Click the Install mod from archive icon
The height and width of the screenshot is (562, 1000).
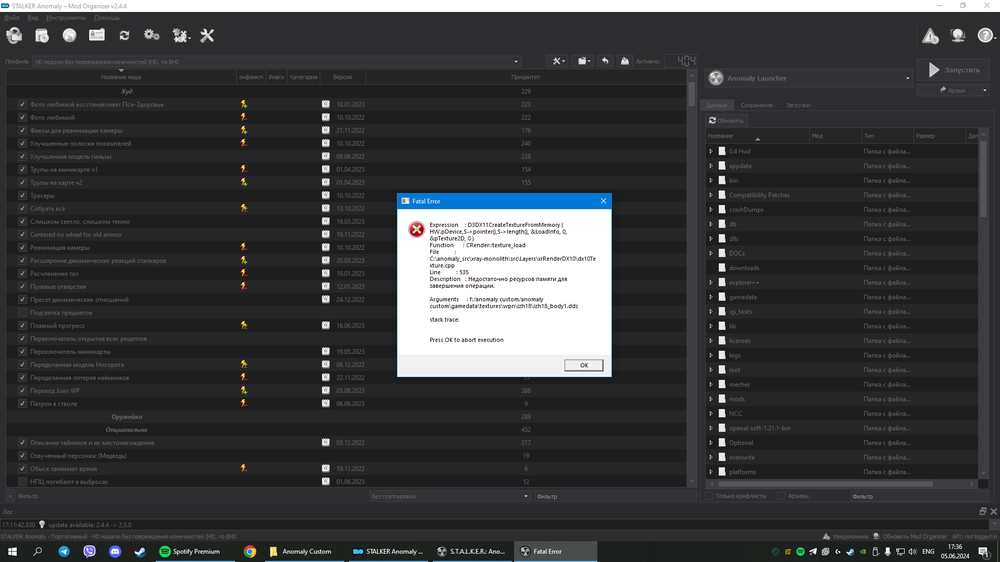[42, 36]
